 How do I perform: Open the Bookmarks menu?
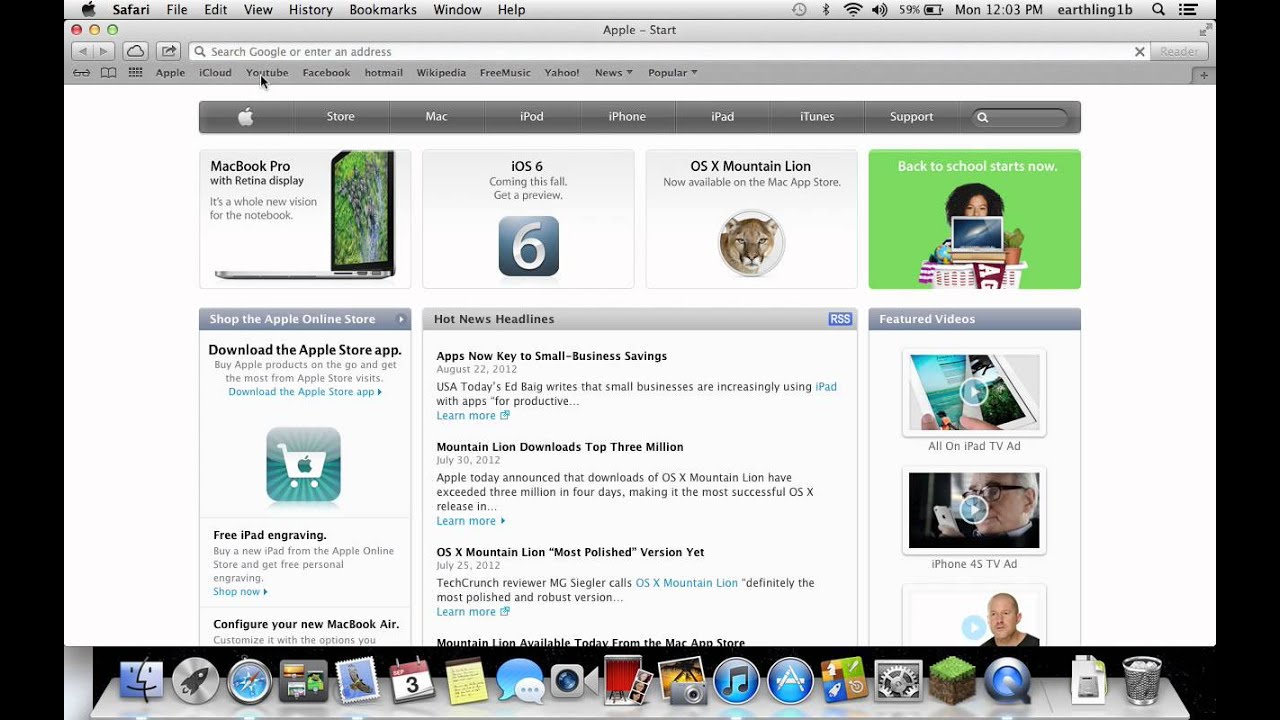click(383, 10)
